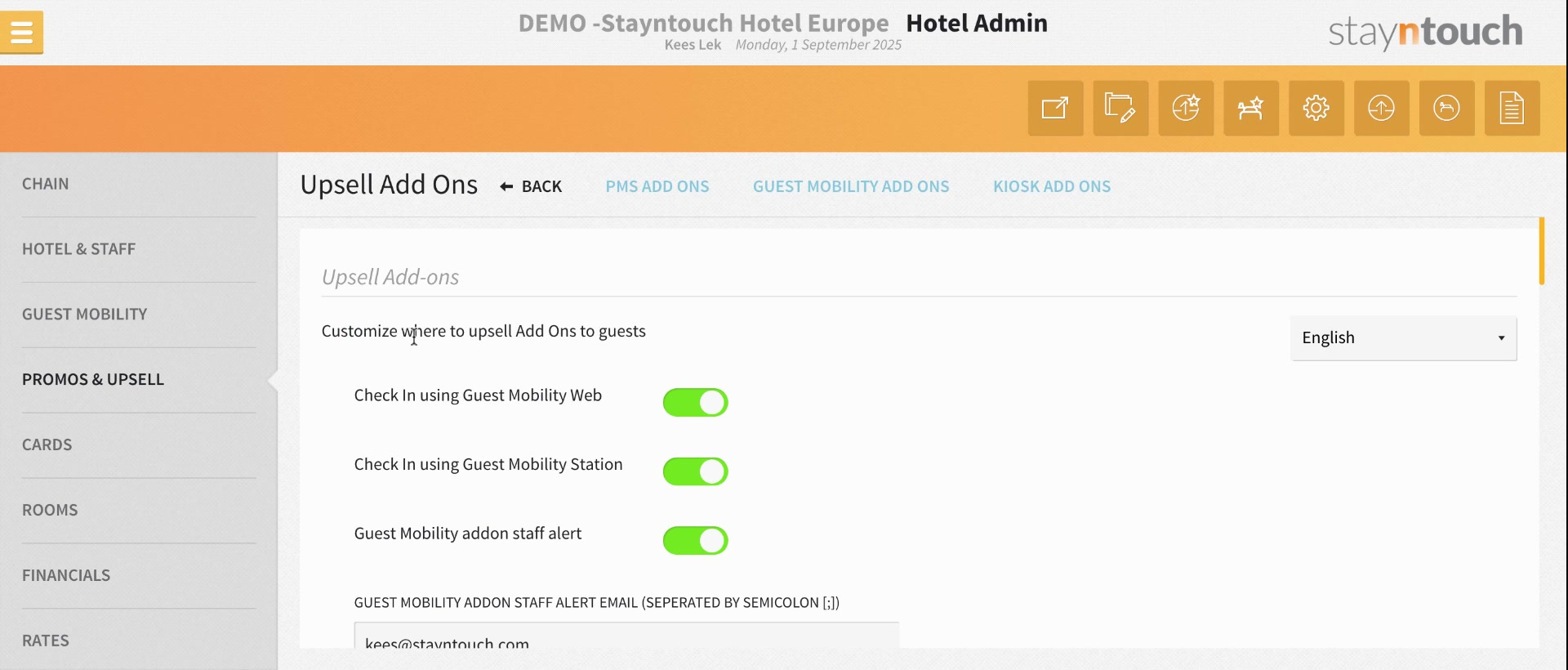1568x670 pixels.
Task: Click 'Customize where to upsell Add Ons' text
Action: [x=483, y=331]
